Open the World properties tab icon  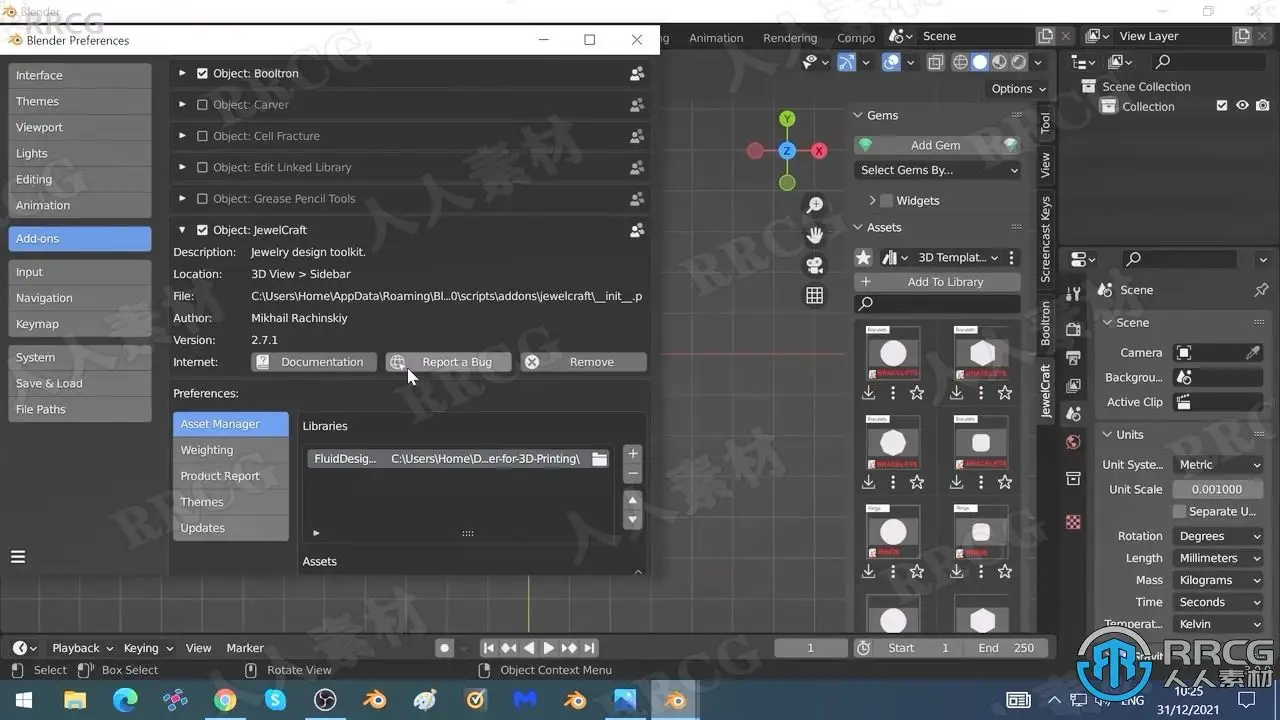(1073, 442)
